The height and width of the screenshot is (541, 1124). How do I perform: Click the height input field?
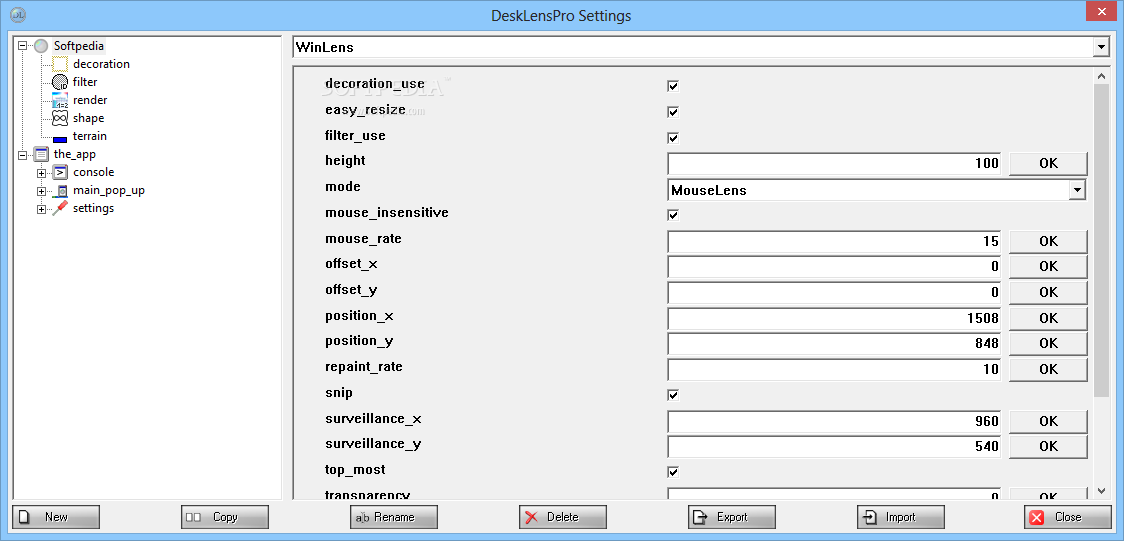point(836,164)
